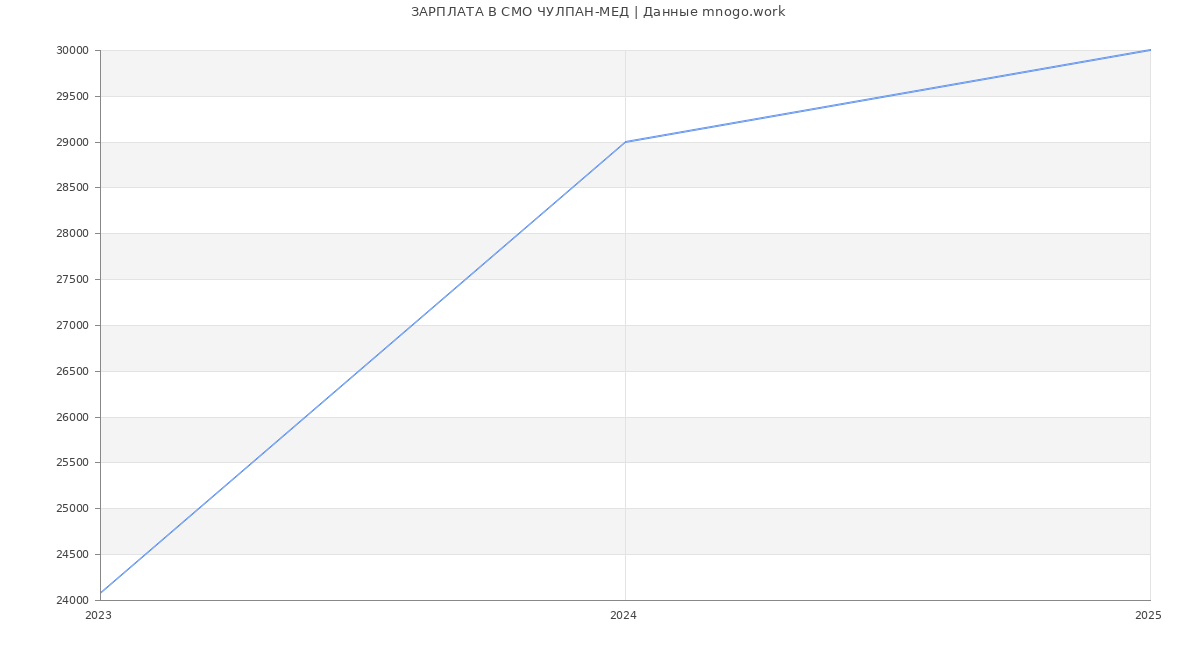
Task: Click the chart title mentioning mnogo.work
Action: click(x=598, y=12)
